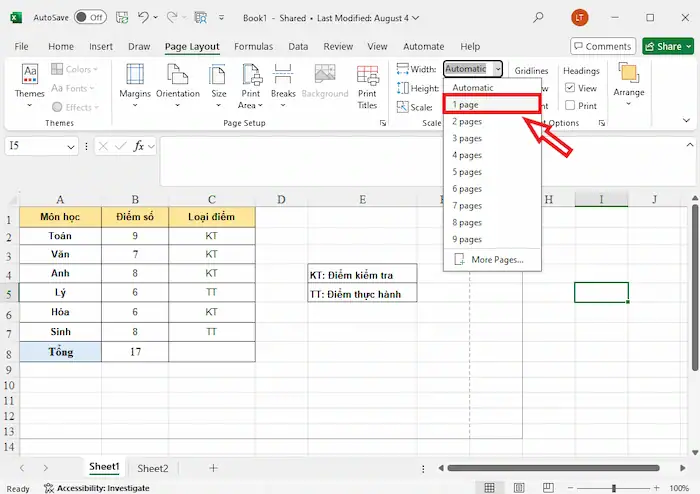The height and width of the screenshot is (494, 700).
Task: Open the Arrange options
Action: click(x=629, y=84)
